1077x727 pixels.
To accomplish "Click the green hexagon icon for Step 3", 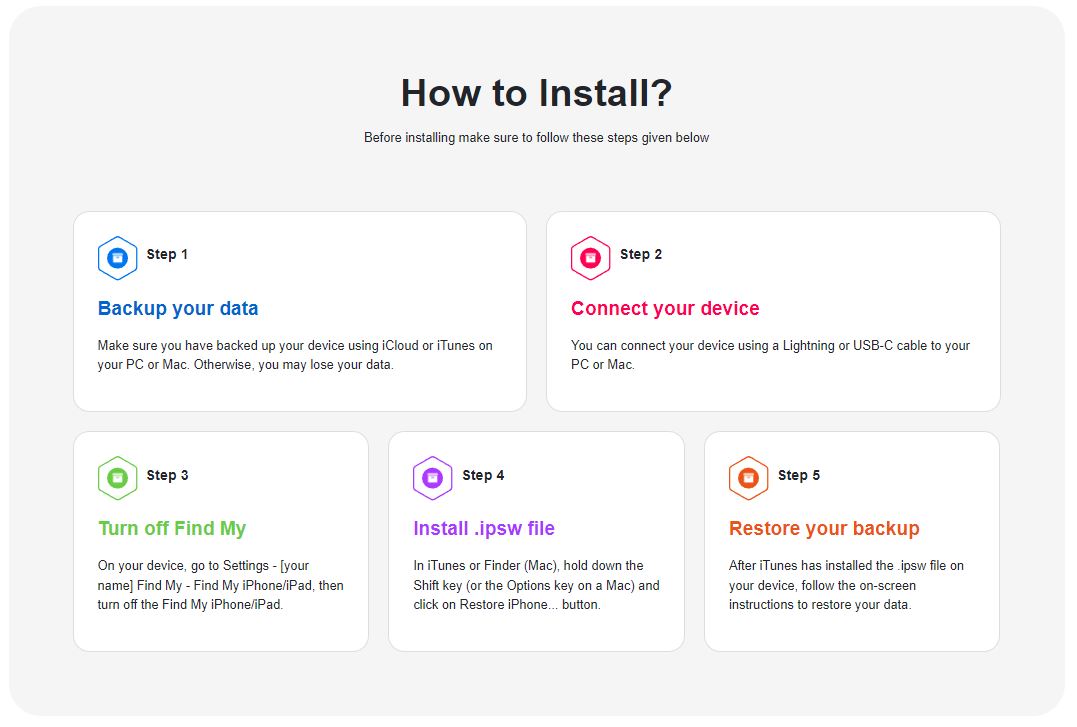I will 117,478.
